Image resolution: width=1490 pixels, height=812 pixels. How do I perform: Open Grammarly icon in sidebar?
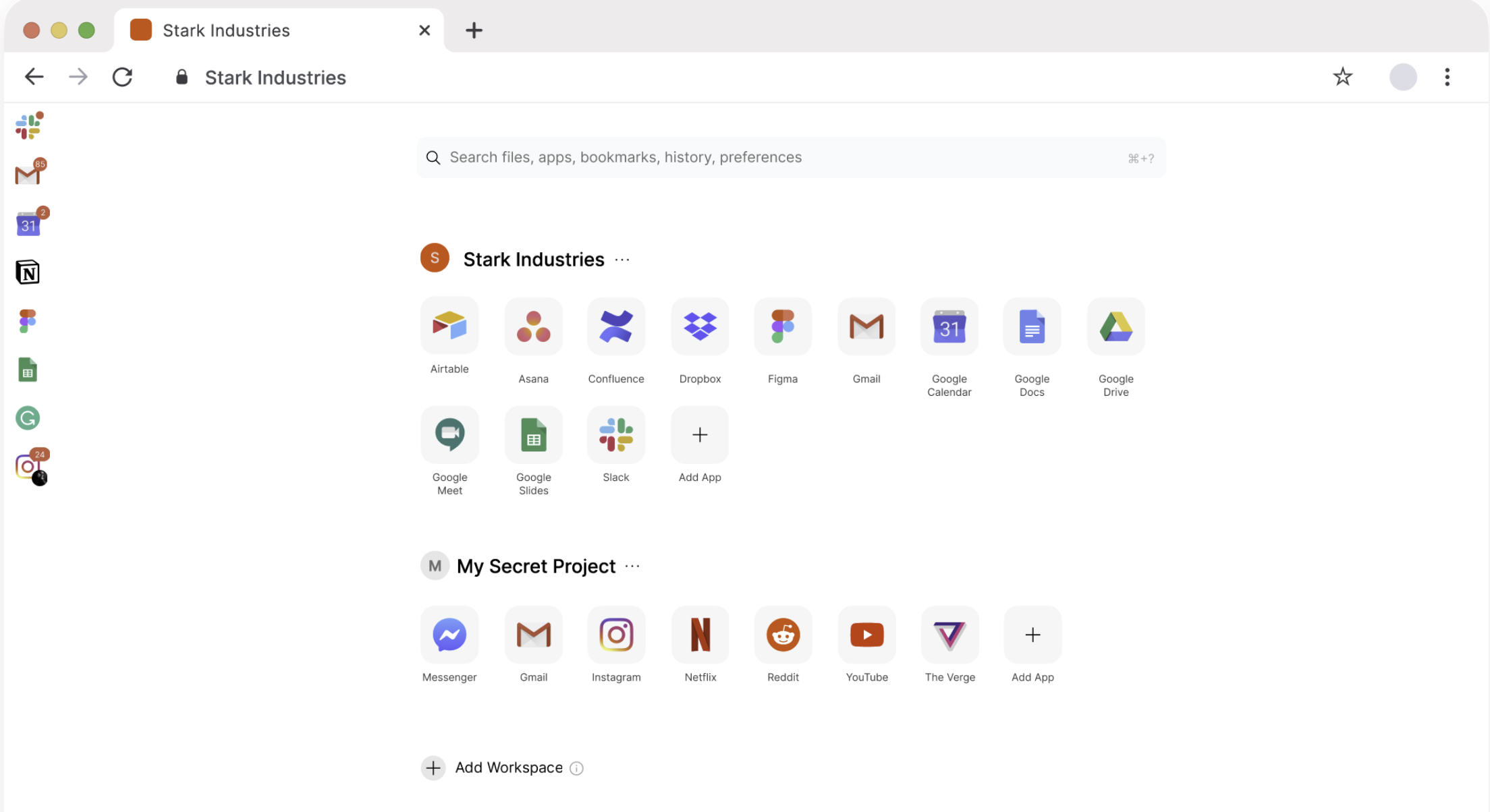pyautogui.click(x=28, y=418)
